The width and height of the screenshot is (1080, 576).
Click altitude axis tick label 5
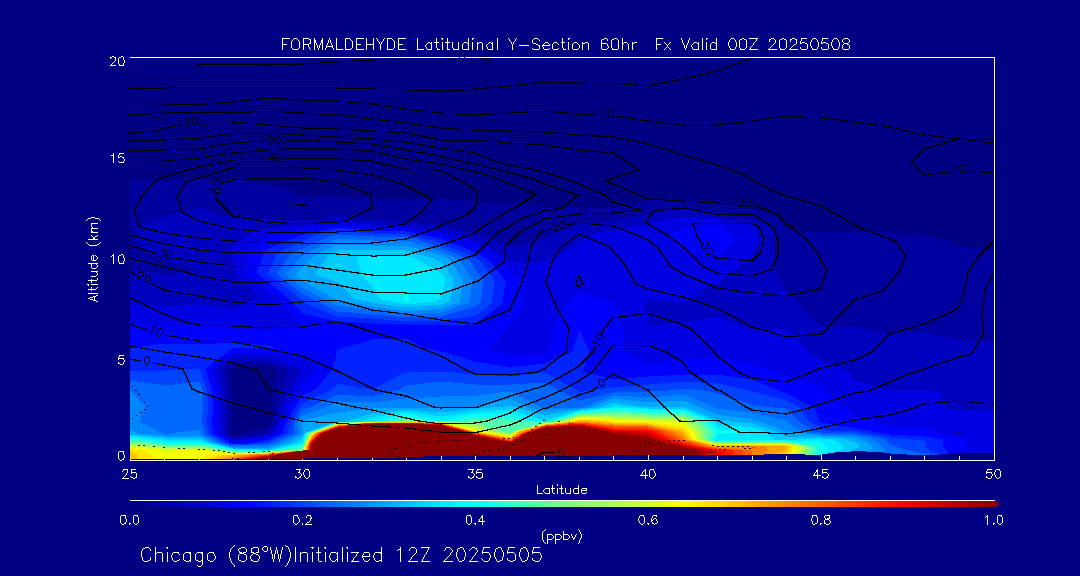[x=119, y=360]
